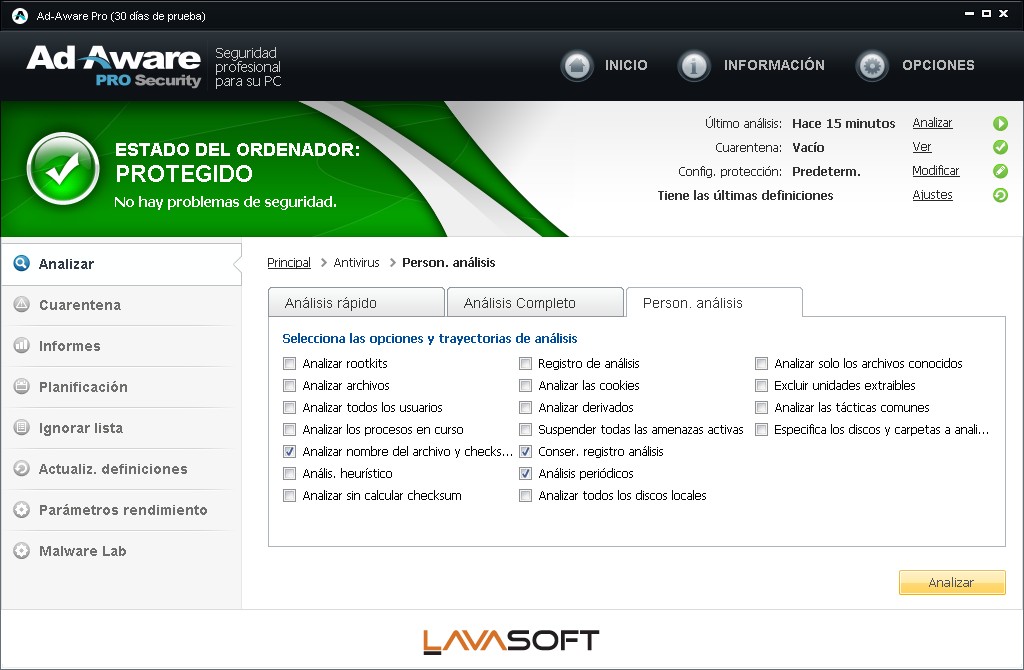This screenshot has width=1024, height=670.
Task: Click the Ignorar lista icon in sidebar
Action: point(22,427)
